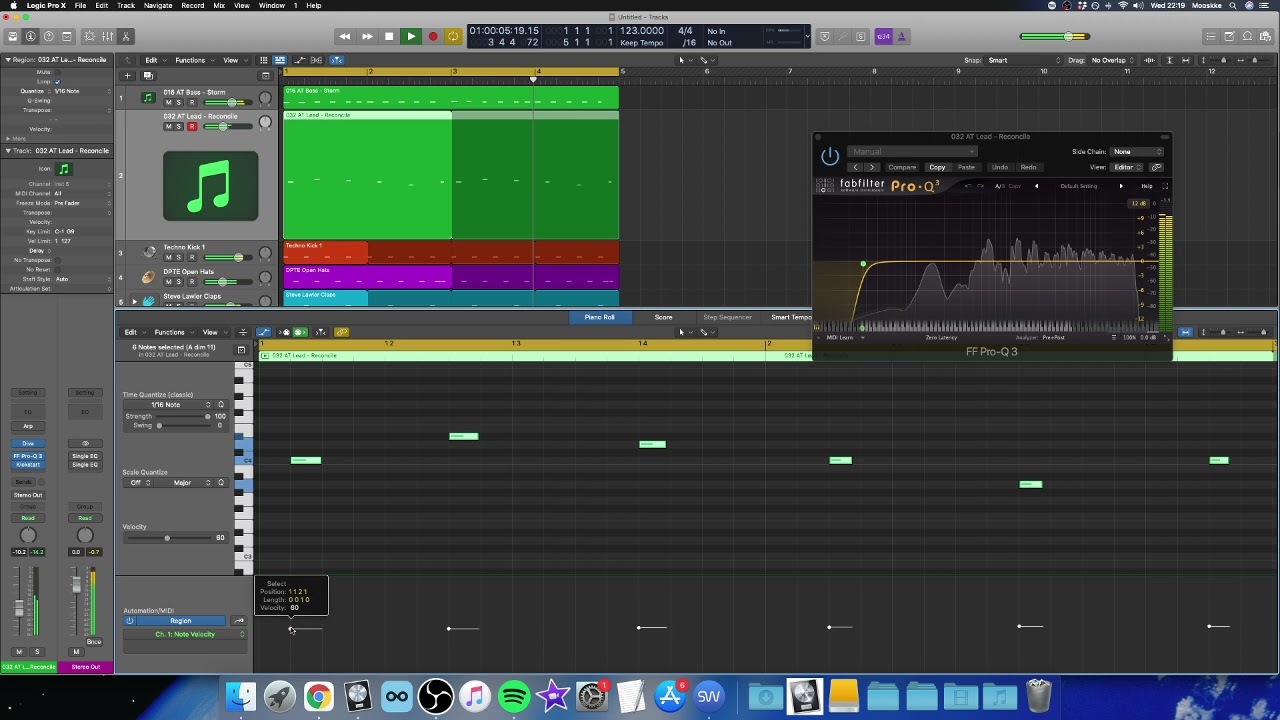This screenshot has width=1280, height=720.
Task: Mute the 016 AT Bass - Storm track
Action: [168, 103]
